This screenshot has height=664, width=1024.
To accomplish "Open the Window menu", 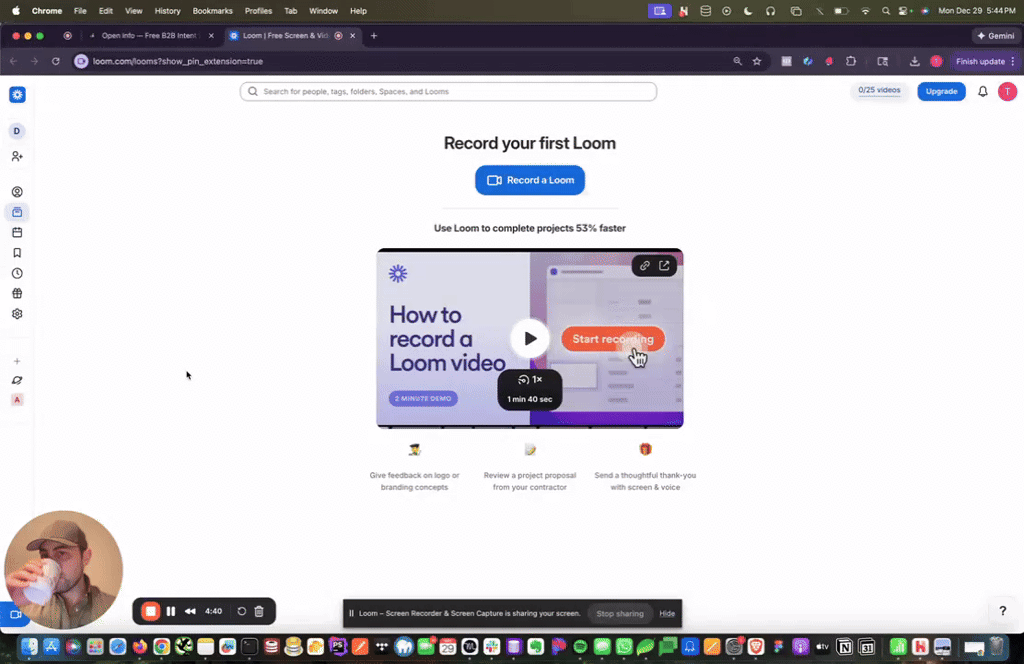I will (x=323, y=11).
